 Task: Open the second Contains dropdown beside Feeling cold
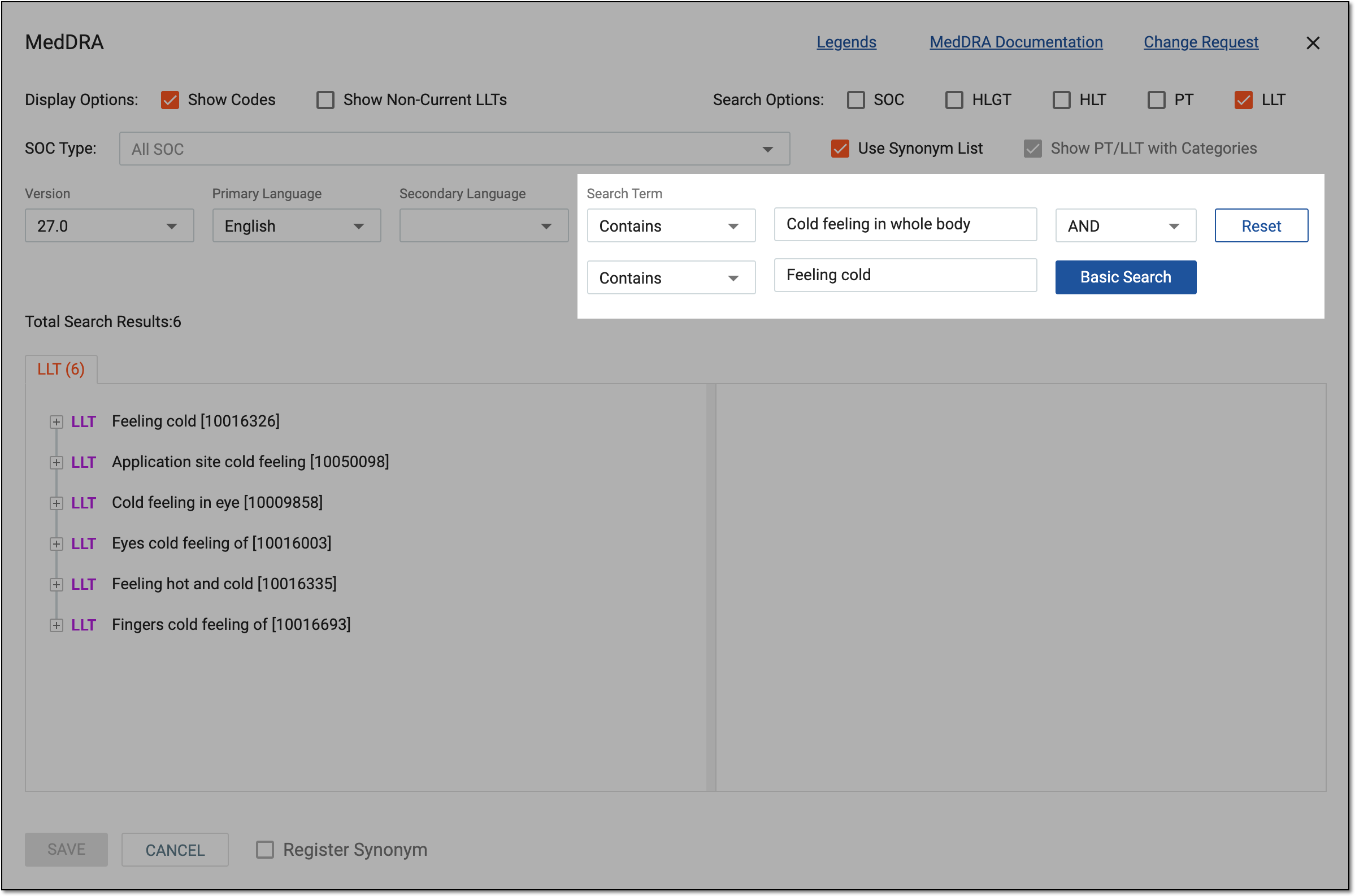(671, 278)
